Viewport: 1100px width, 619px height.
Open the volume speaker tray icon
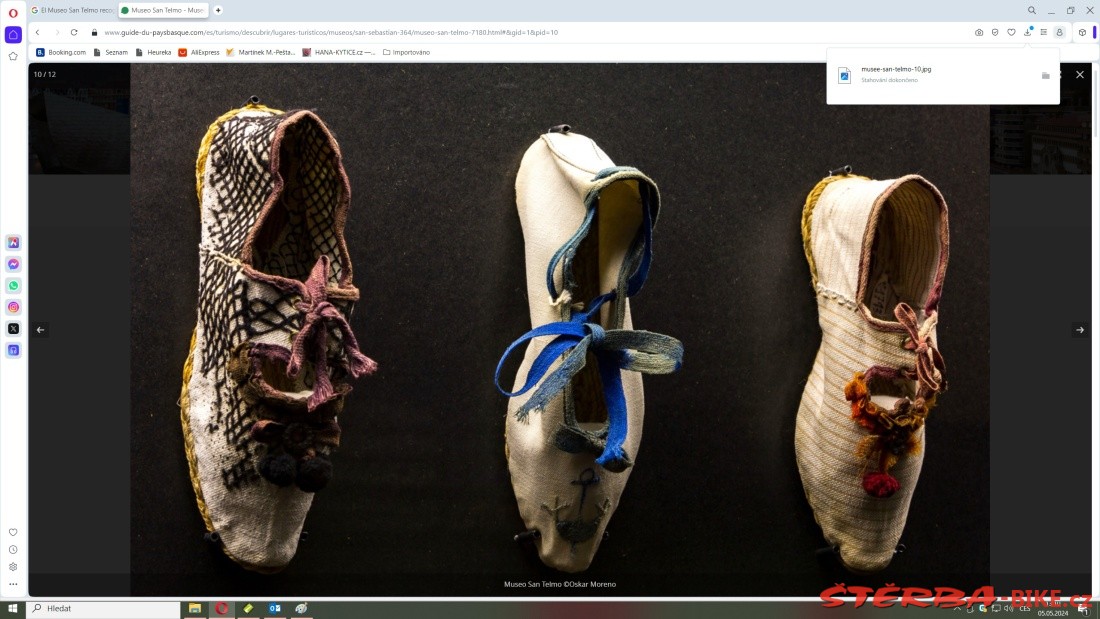[1009, 608]
